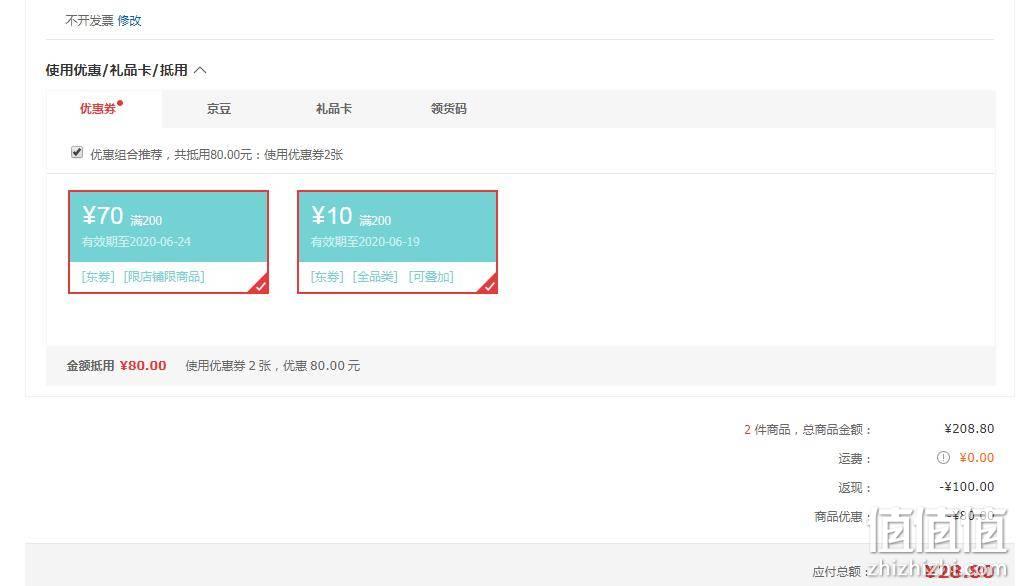Click the text 使用优惠券 2 张,优惠 80.00 元
1017x586 pixels.
(x=272, y=365)
